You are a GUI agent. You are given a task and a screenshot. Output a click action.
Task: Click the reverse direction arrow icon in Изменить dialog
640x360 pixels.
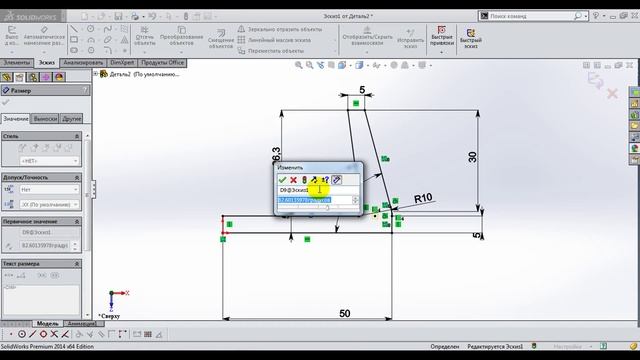314,180
